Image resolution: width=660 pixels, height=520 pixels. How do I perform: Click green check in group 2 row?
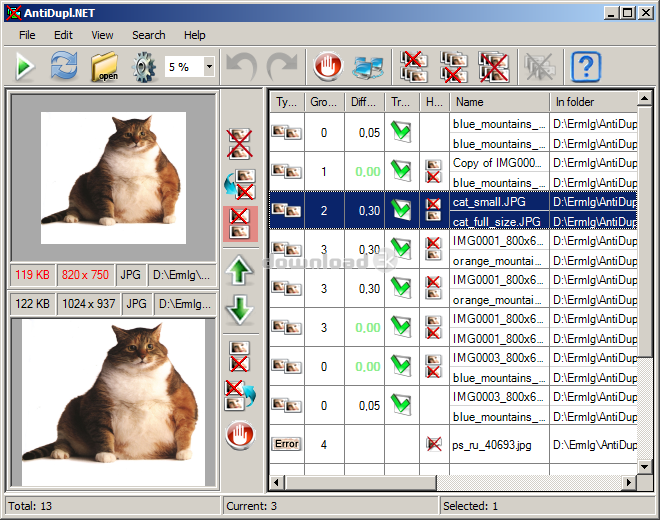(x=401, y=210)
